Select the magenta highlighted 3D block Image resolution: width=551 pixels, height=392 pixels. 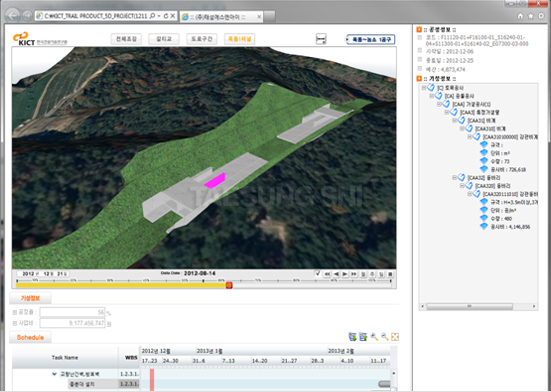point(215,181)
